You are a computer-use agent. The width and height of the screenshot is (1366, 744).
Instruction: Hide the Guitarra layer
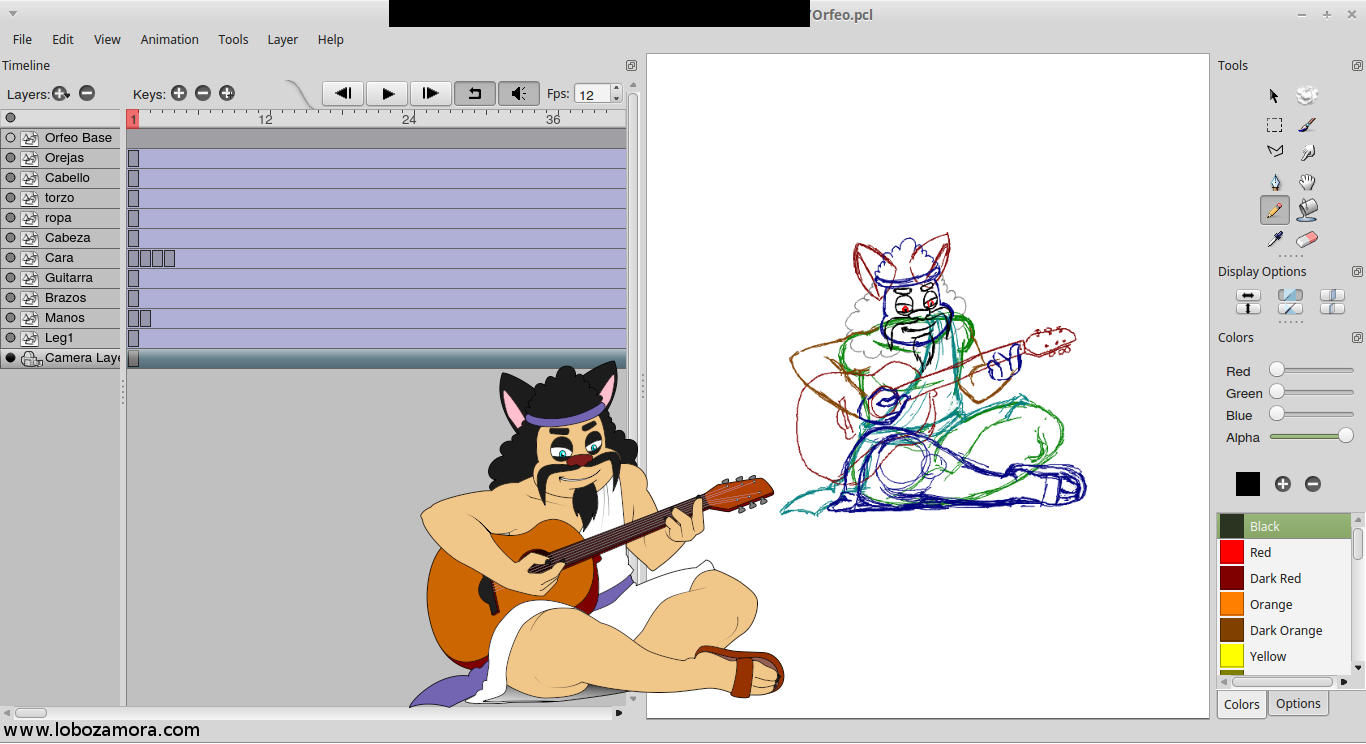11,278
